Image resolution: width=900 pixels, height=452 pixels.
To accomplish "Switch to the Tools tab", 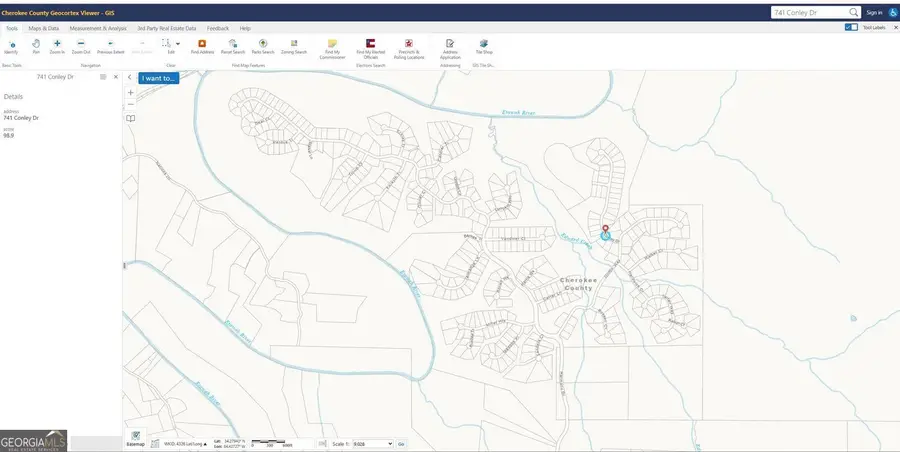I will pyautogui.click(x=11, y=28).
